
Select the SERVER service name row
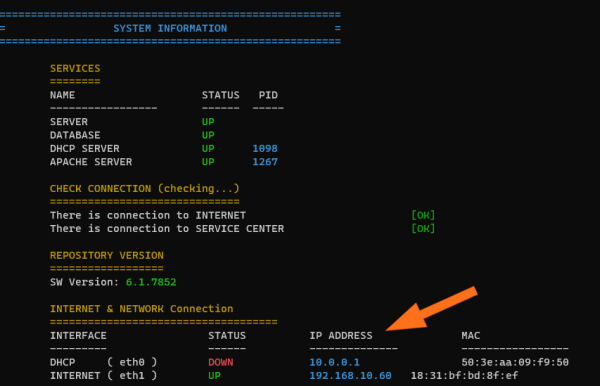(69, 122)
